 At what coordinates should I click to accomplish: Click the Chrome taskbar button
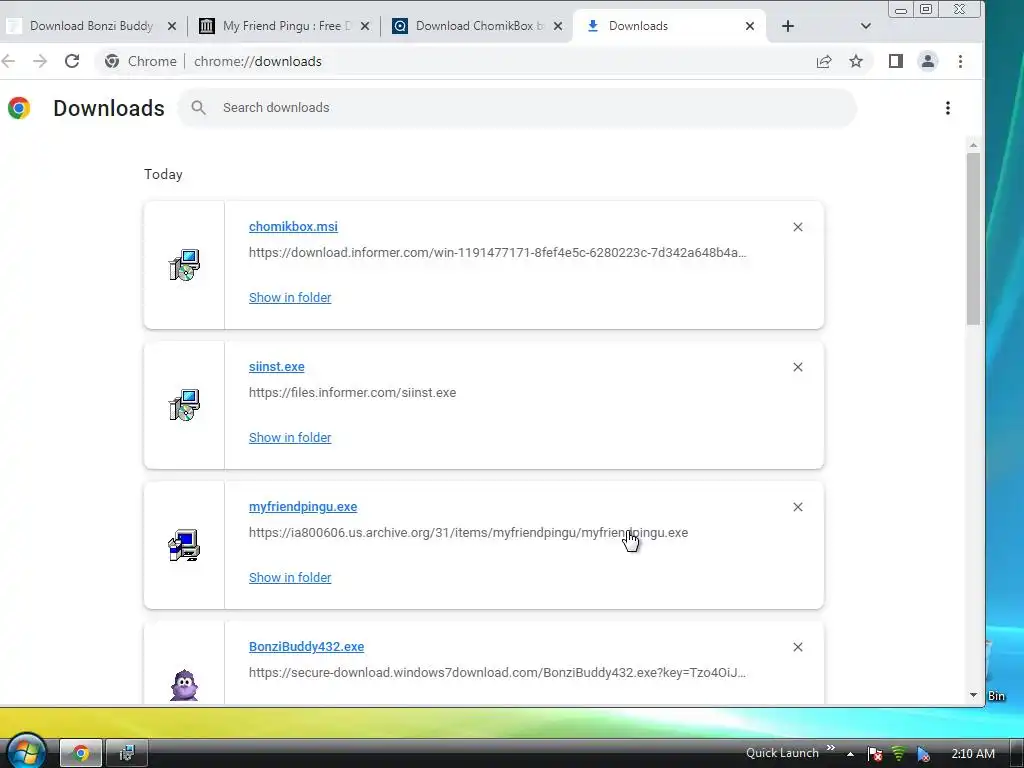coord(81,754)
